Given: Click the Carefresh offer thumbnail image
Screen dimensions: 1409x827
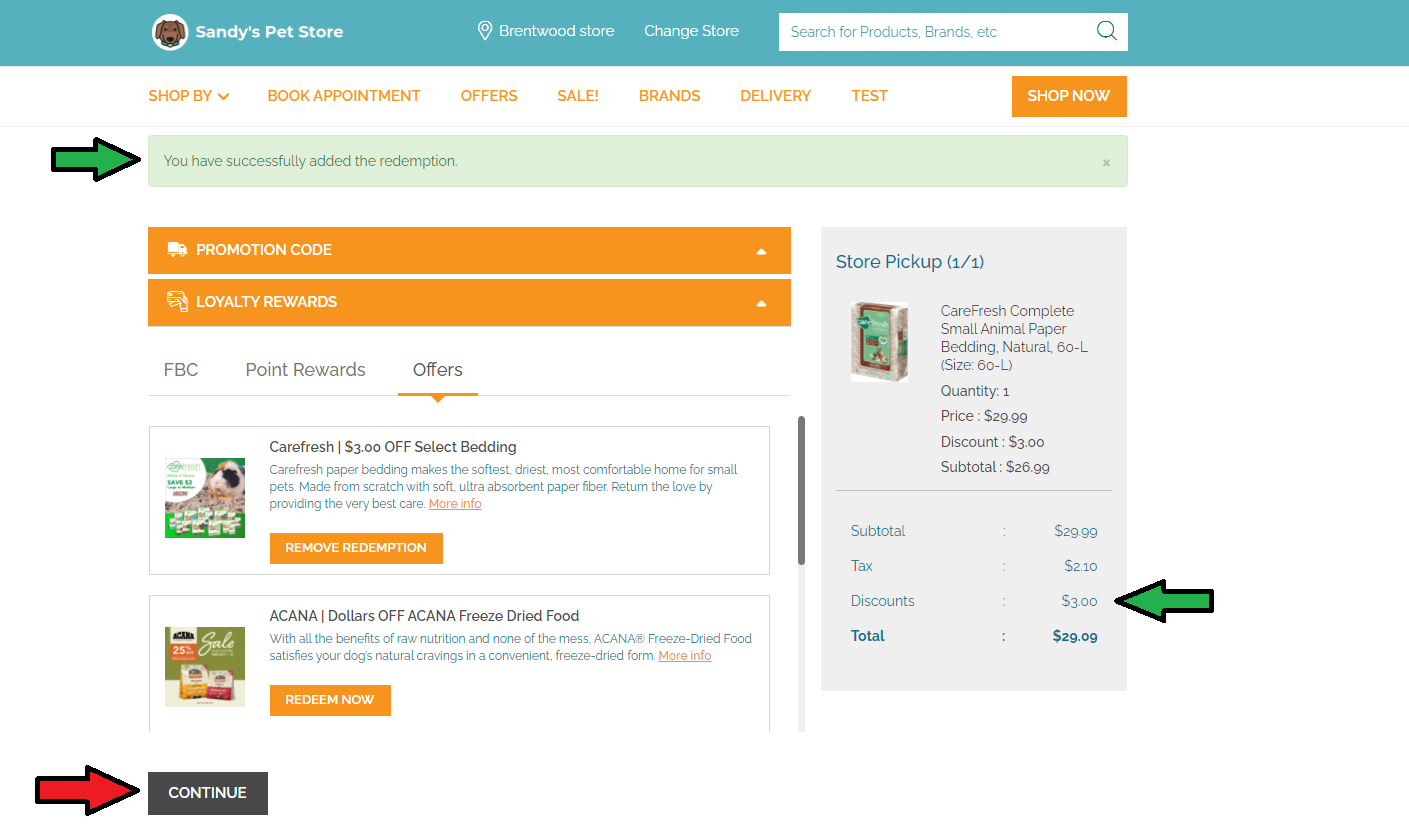Looking at the screenshot, I should 205,498.
